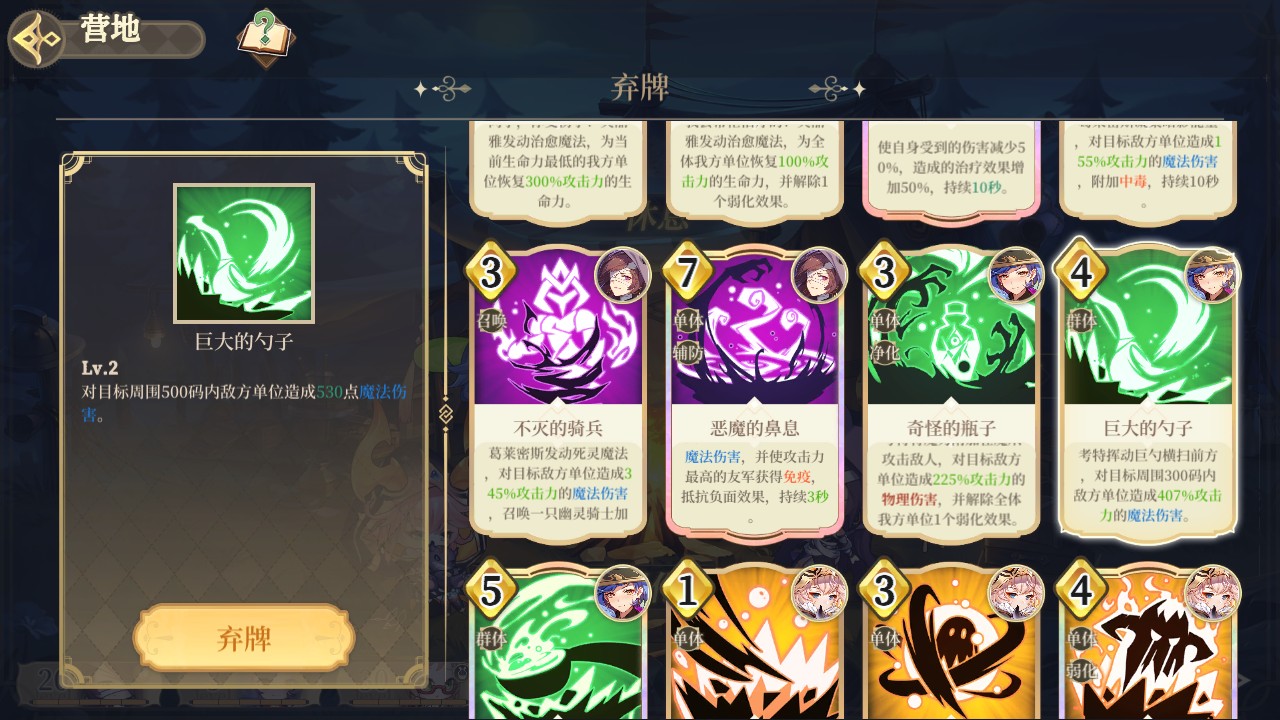Click the large spoon skill icon in detail panel

pyautogui.click(x=244, y=253)
